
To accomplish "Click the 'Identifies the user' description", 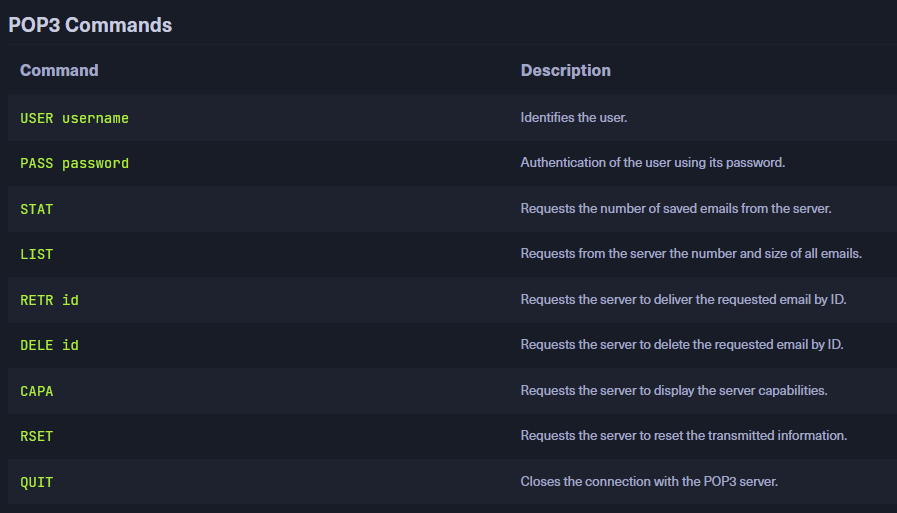I will pos(573,118).
